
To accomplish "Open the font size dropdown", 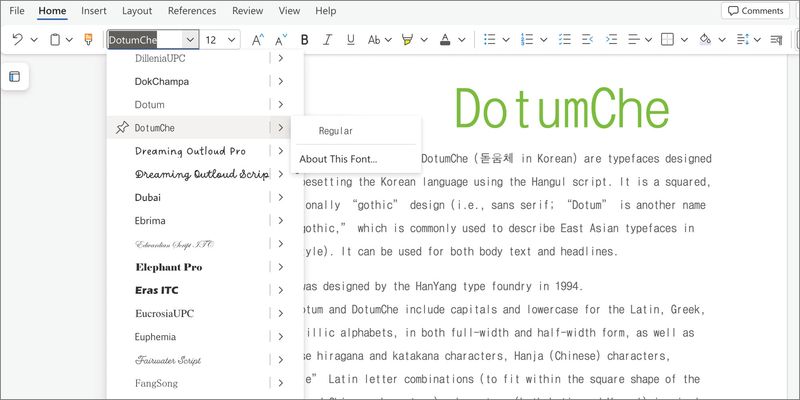I will point(232,40).
